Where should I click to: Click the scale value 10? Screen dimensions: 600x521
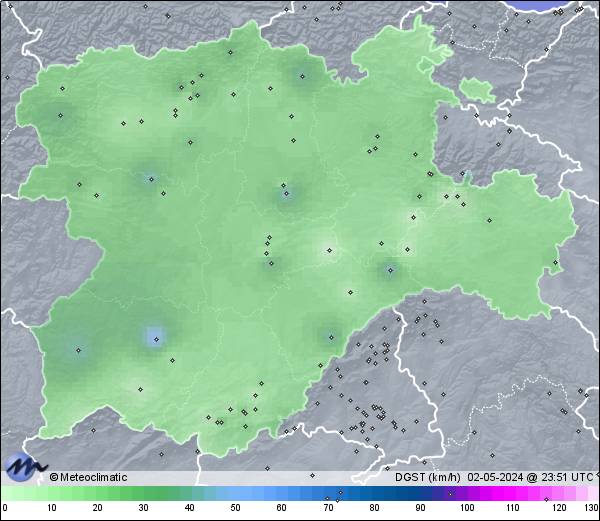[52, 508]
